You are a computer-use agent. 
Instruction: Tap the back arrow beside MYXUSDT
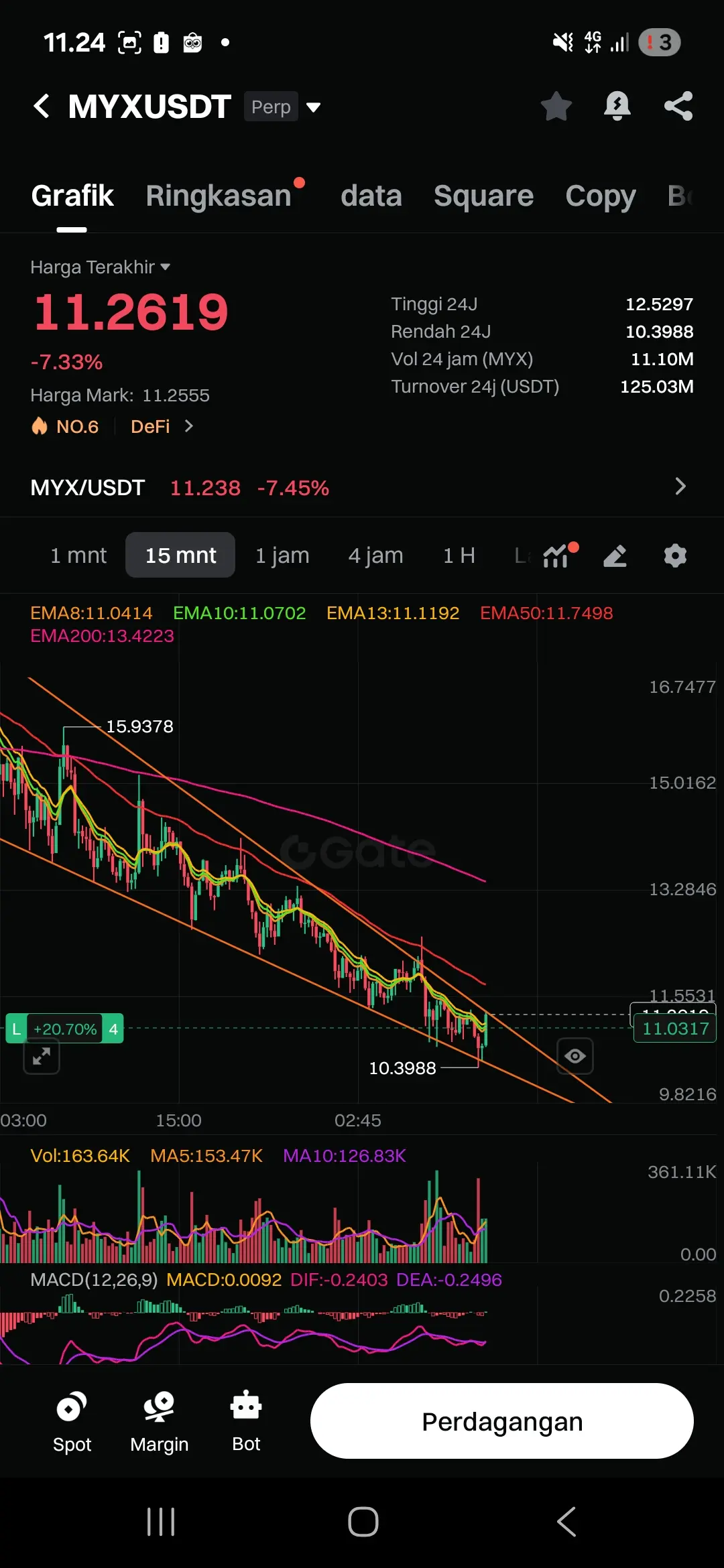pos(42,106)
